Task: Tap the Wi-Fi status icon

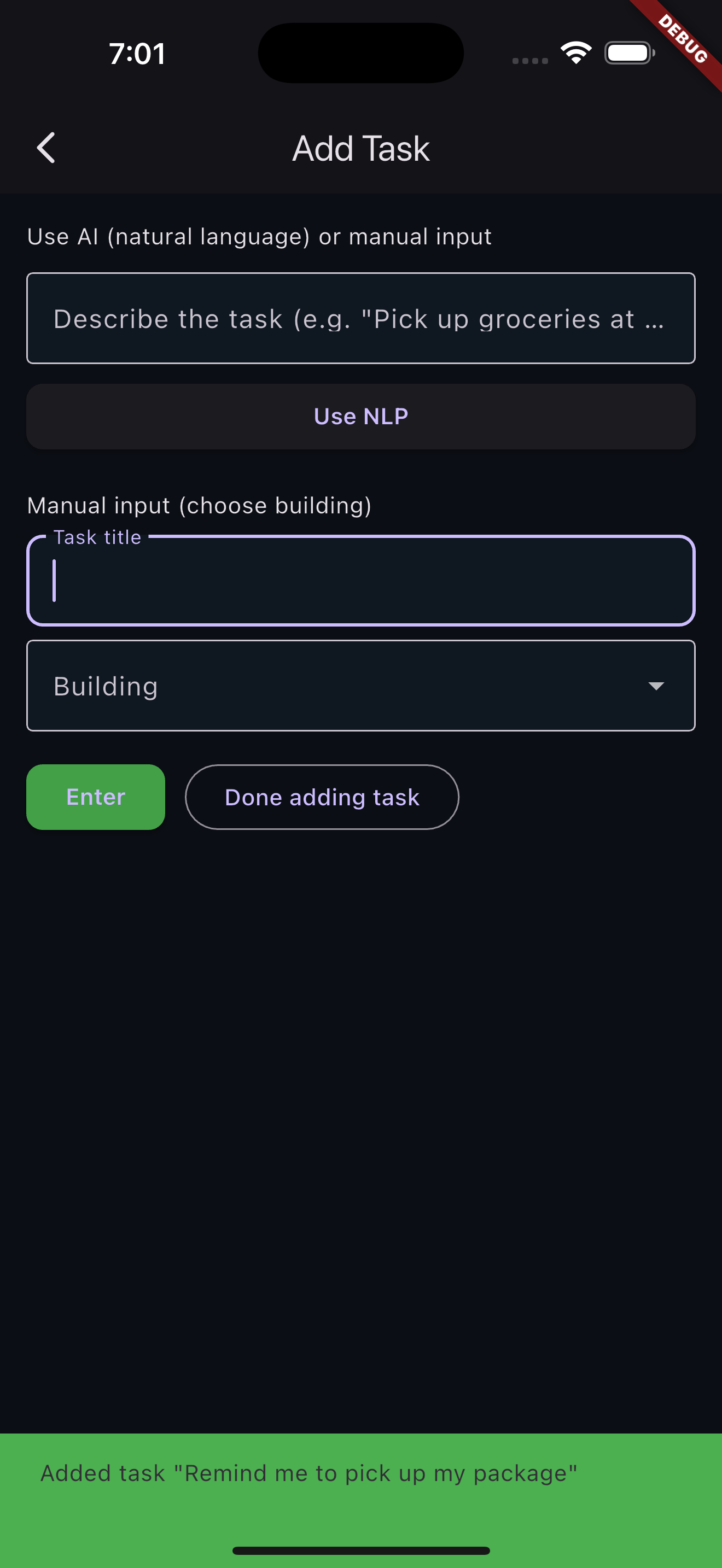Action: (x=576, y=53)
